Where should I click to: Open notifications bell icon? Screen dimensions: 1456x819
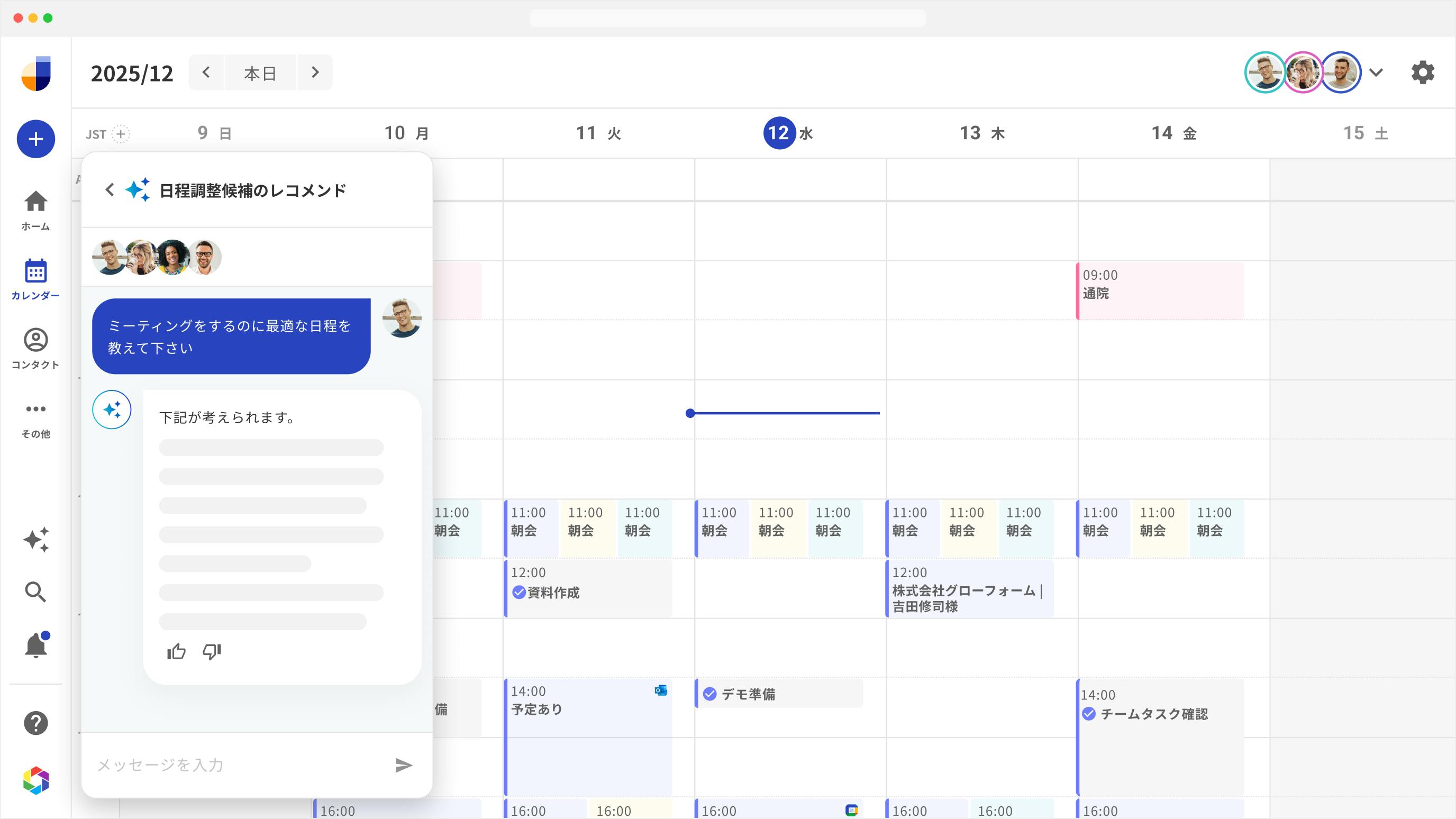35,645
